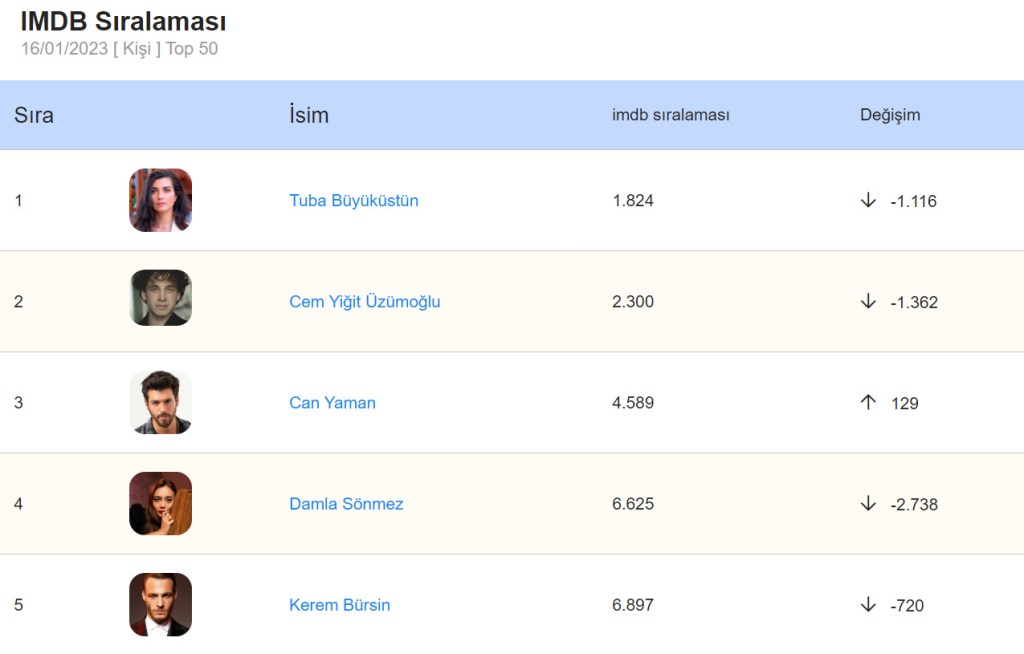Image resolution: width=1024 pixels, height=654 pixels.
Task: Sort by imdb sıralaması column header
Action: [671, 115]
